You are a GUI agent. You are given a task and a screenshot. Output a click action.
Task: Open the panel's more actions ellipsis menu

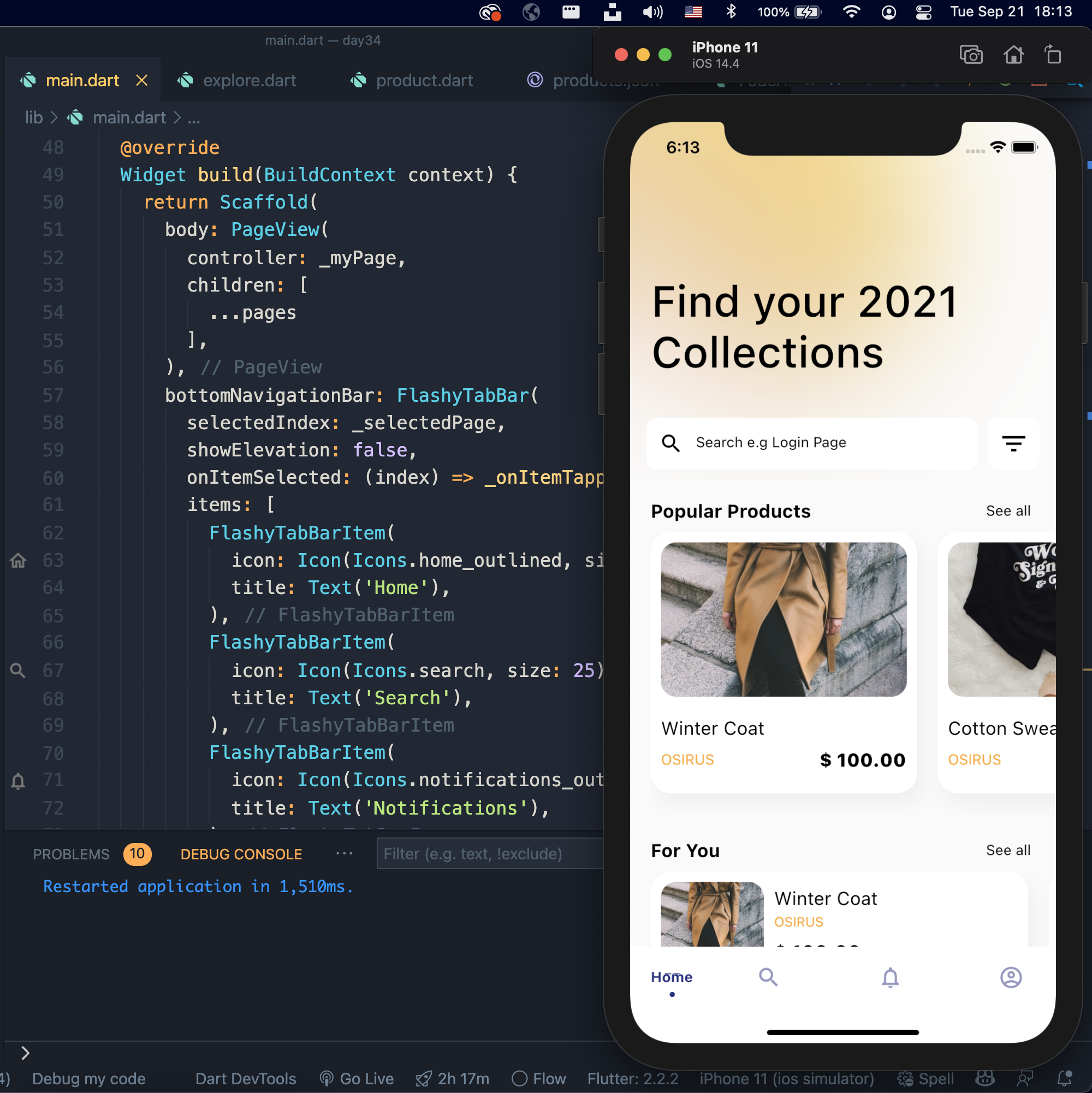344,853
